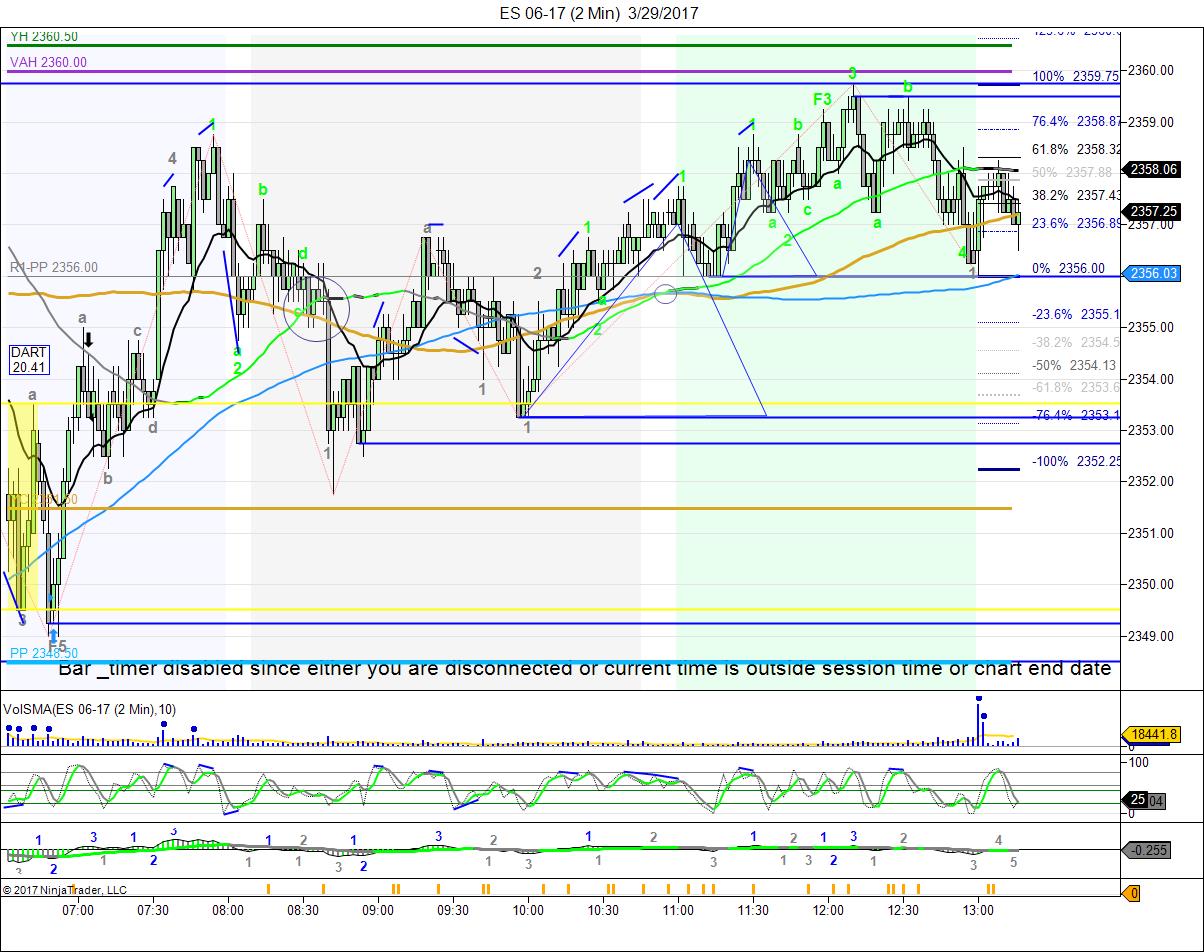Select the VAH 2360.00 line label
This screenshot has width=1204, height=952.
(48, 62)
